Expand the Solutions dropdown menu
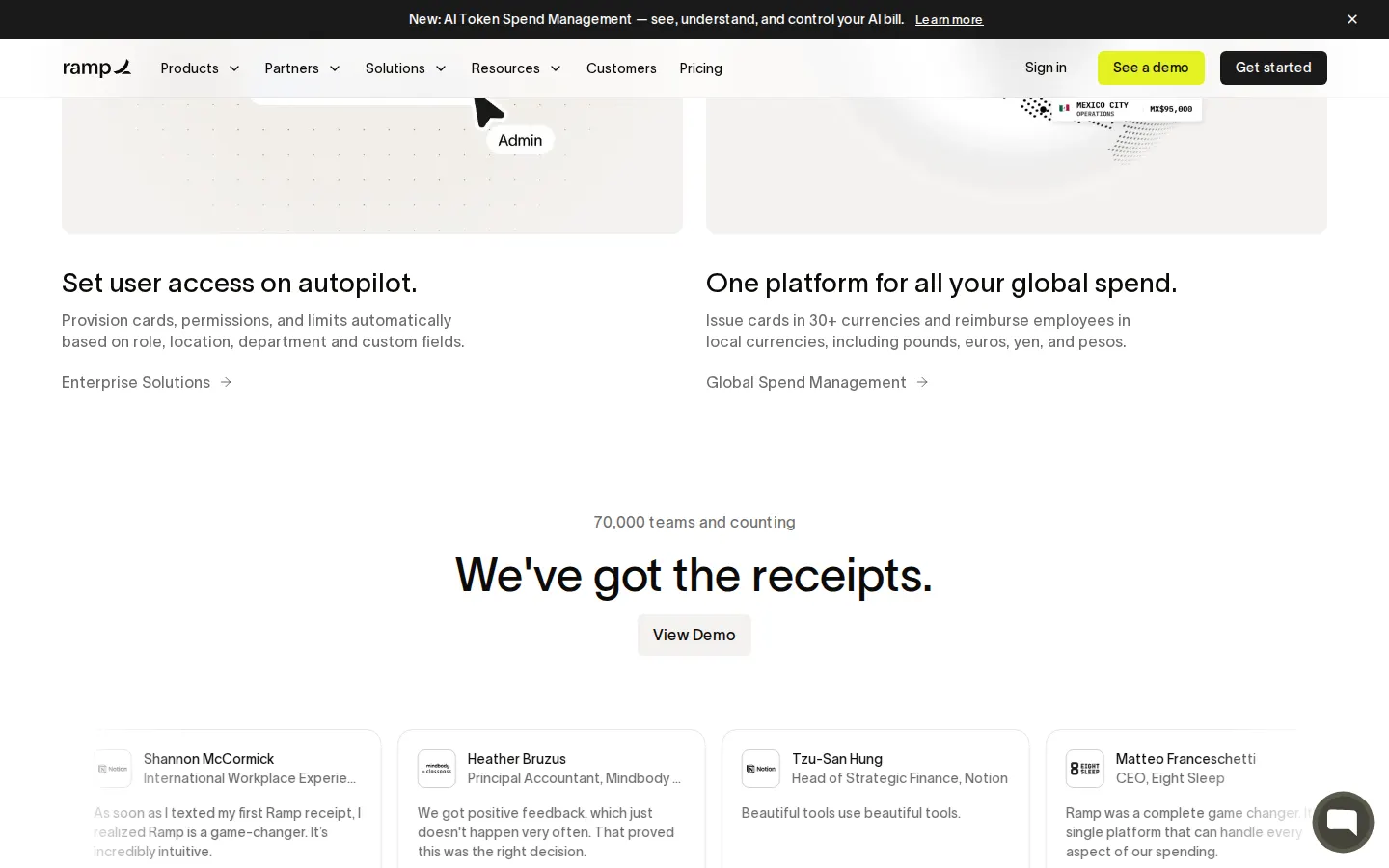The image size is (1389, 868). pos(405,68)
